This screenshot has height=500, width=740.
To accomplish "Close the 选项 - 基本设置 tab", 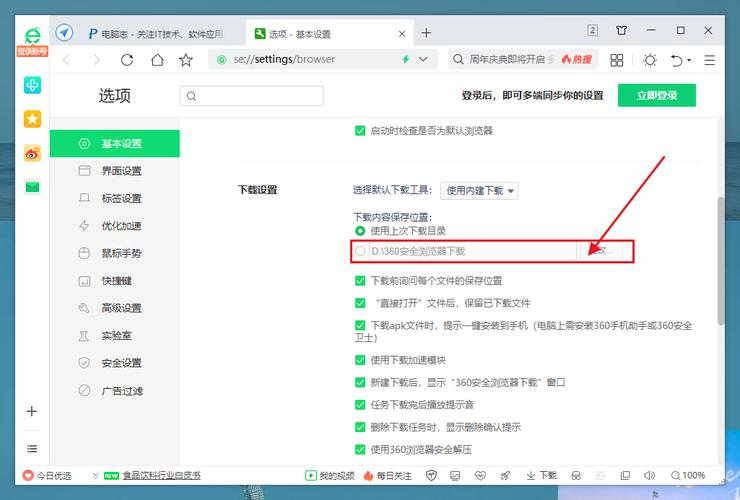I will coord(402,34).
